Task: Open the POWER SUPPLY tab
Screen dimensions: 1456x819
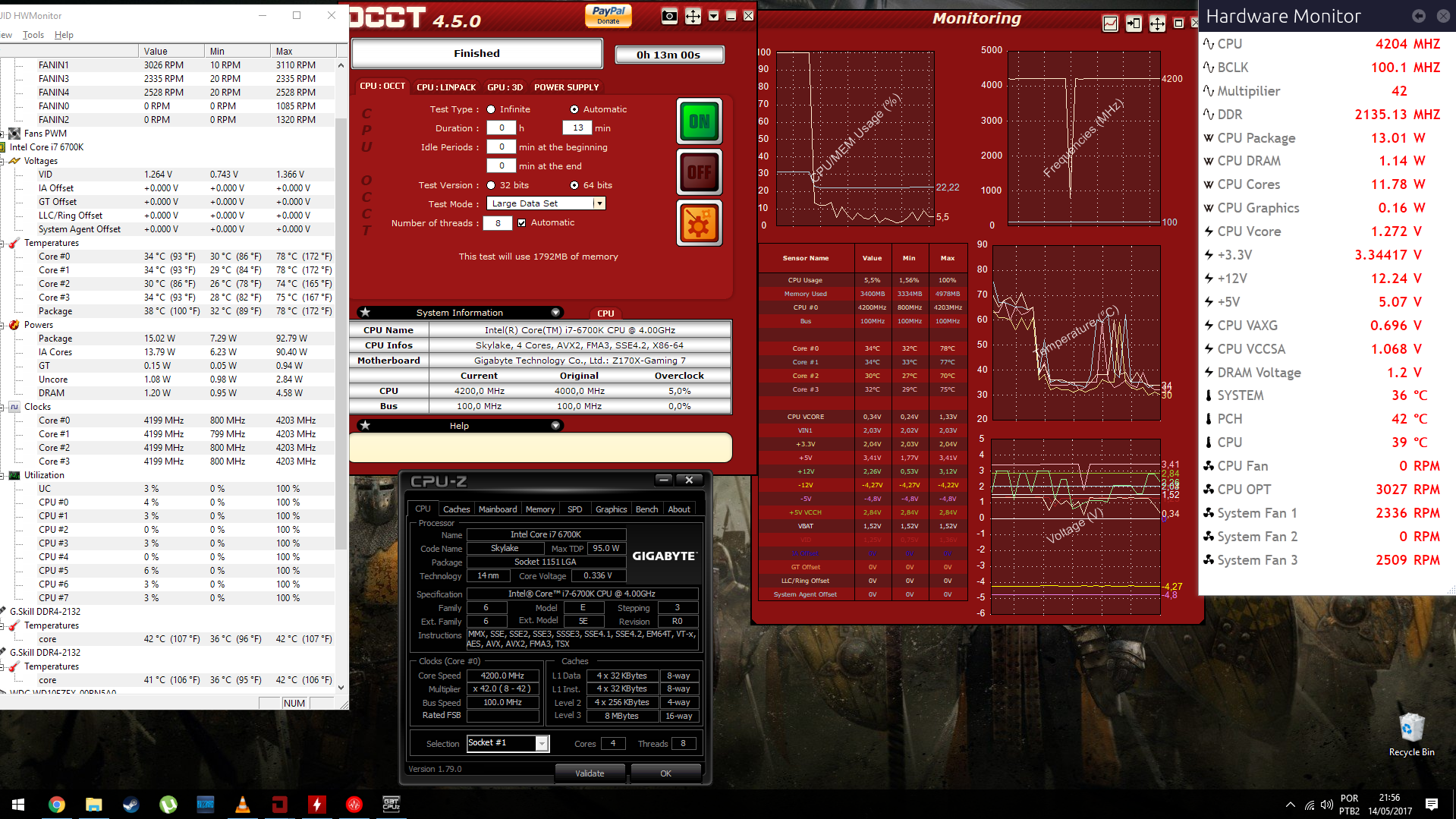Action: tap(567, 87)
